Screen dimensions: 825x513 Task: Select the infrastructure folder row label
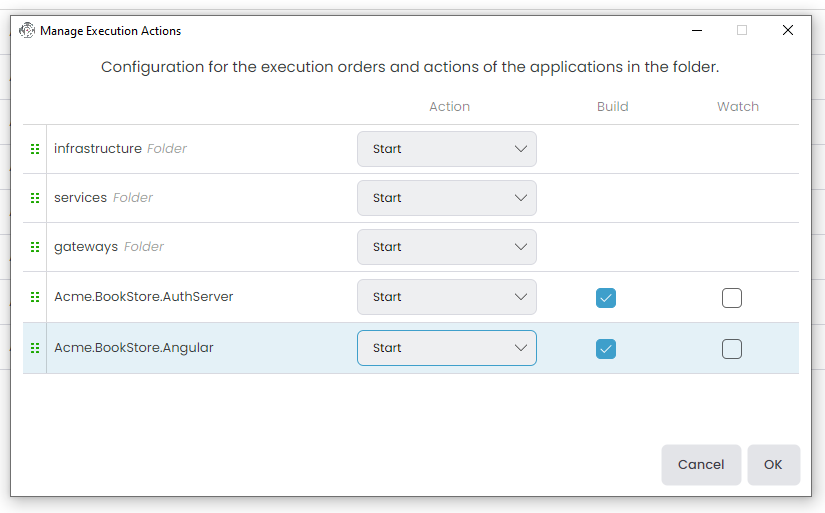[98, 149]
